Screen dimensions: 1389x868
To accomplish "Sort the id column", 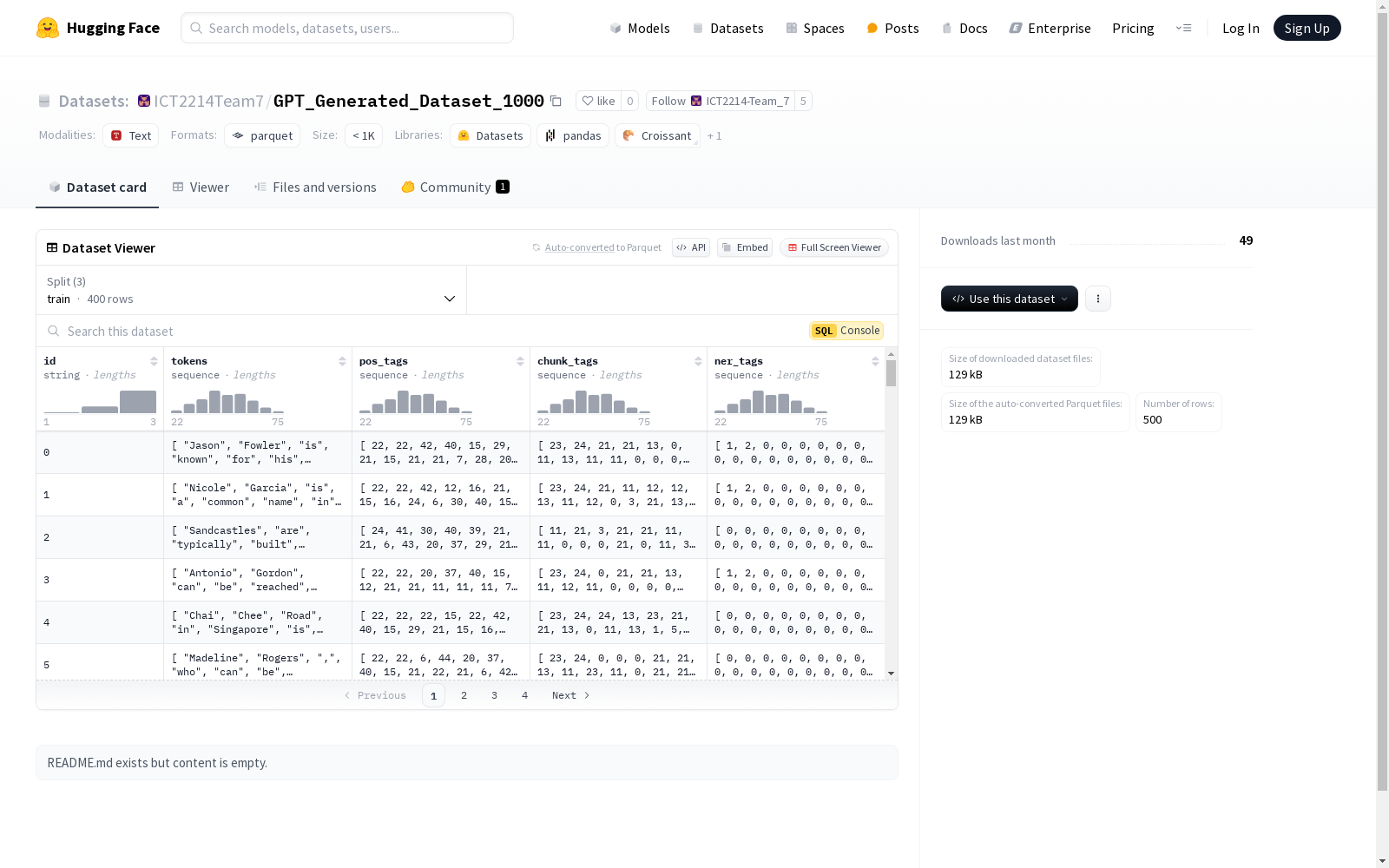I will pos(154,361).
